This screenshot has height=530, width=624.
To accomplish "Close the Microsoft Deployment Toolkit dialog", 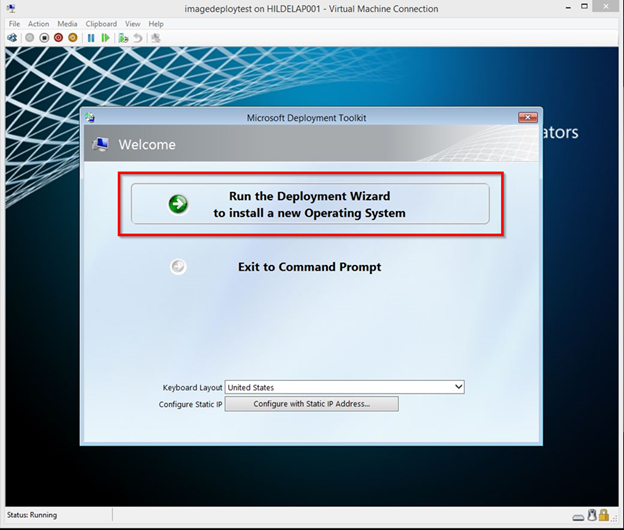I will (528, 117).
